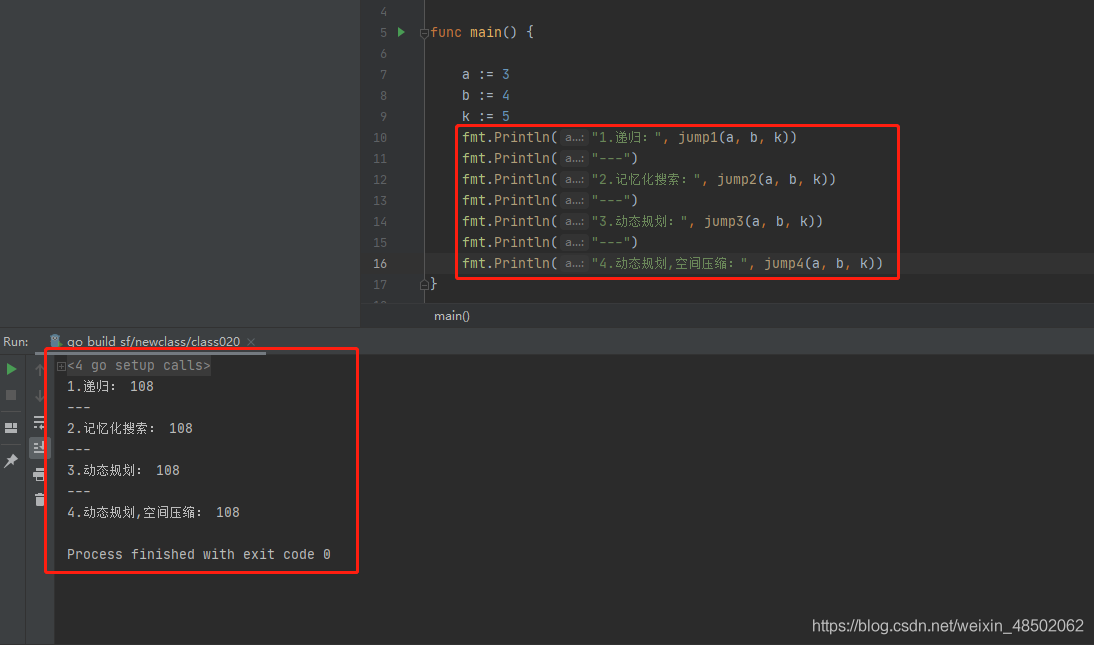Click console output line 3.动态规划: 108

pyautogui.click(x=123, y=470)
